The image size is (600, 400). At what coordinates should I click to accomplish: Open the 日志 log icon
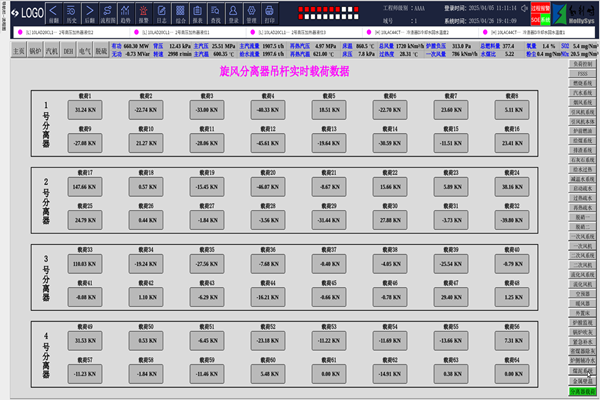(x=161, y=14)
